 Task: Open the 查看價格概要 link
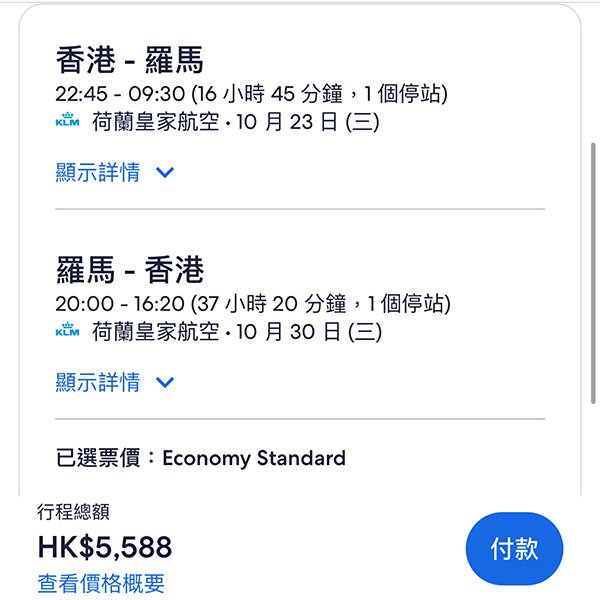point(101,583)
